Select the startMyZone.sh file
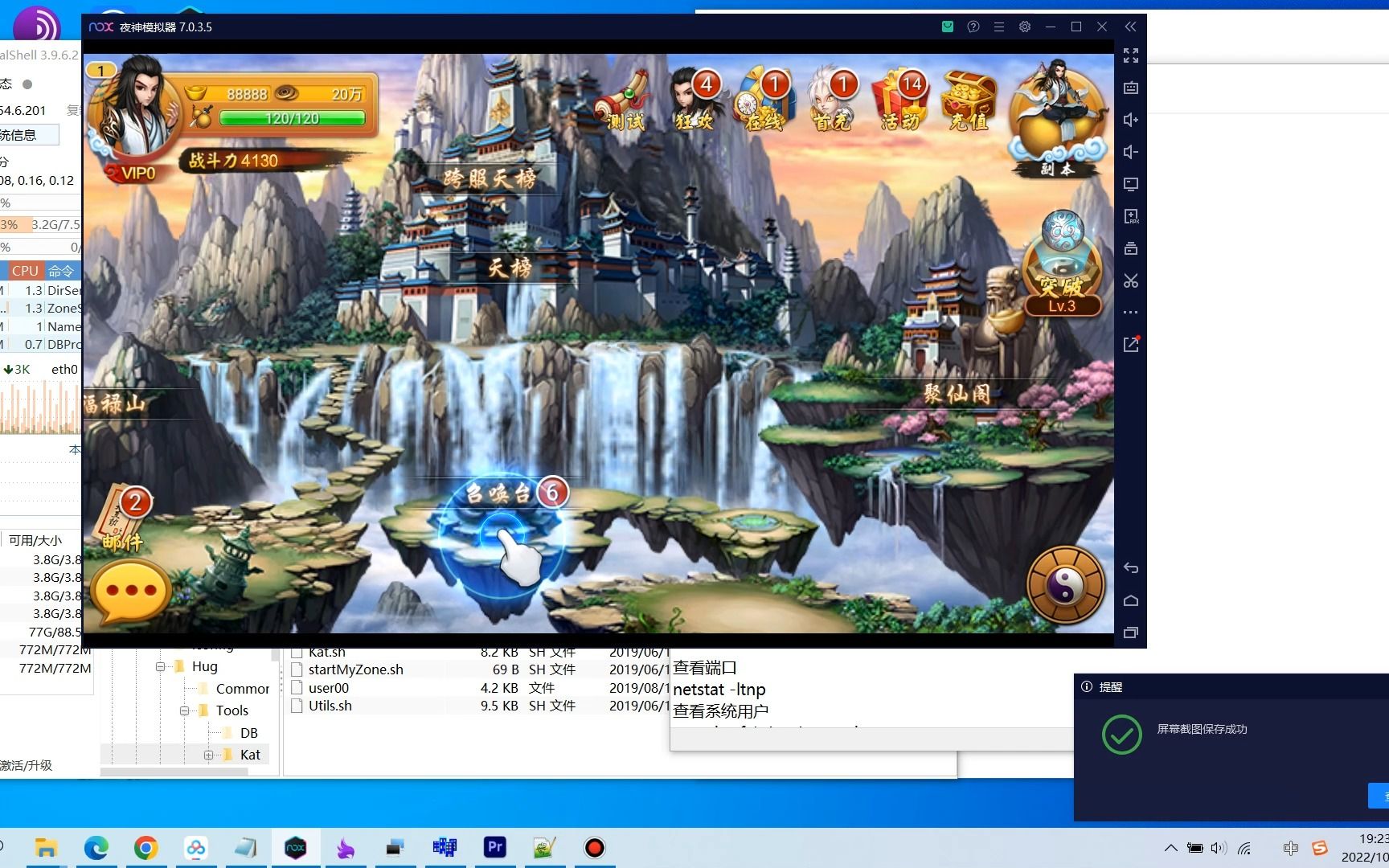The height and width of the screenshot is (868, 1389). click(356, 669)
